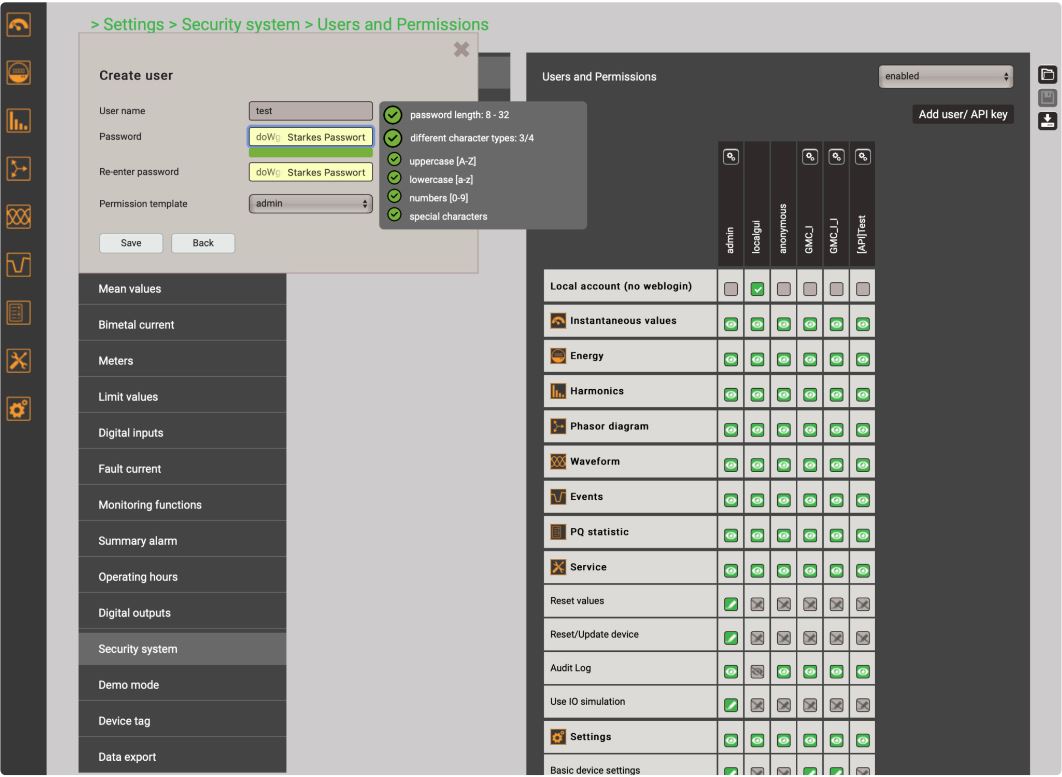The image size is (1062, 777).
Task: Open key settings for admin user
Action: [x=731, y=157]
